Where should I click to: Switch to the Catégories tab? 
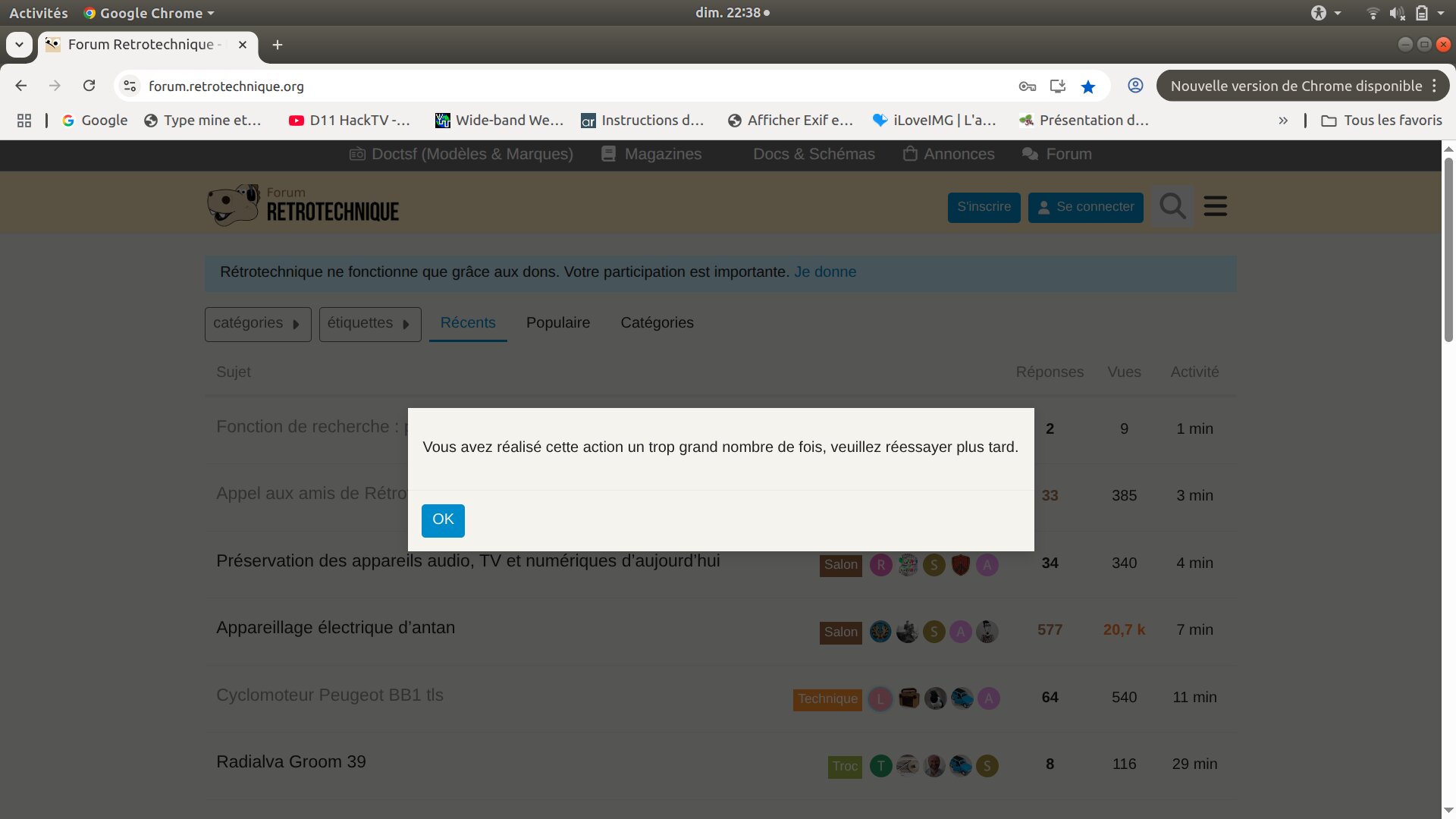point(657,323)
